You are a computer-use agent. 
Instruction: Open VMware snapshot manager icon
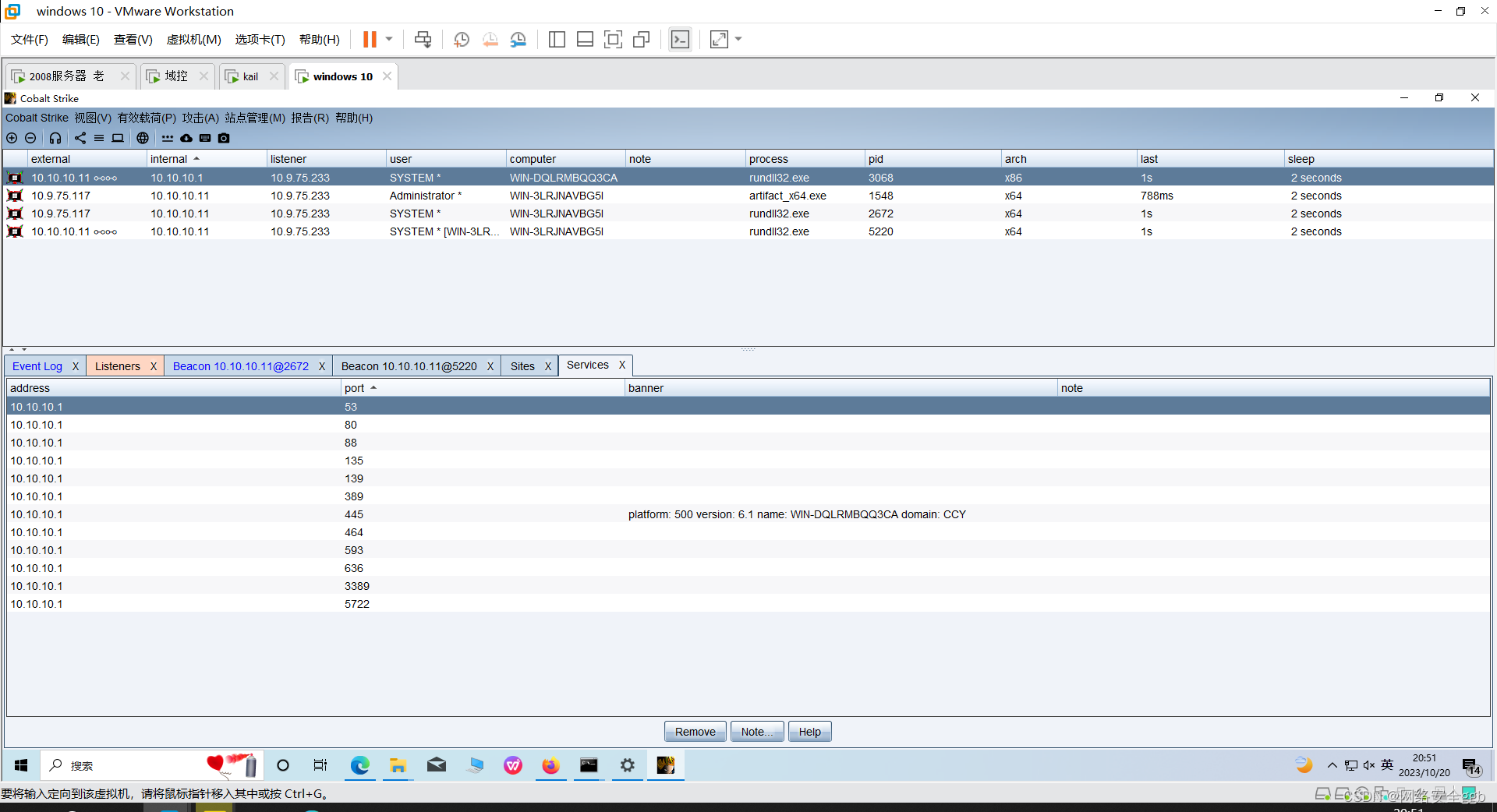click(x=518, y=39)
